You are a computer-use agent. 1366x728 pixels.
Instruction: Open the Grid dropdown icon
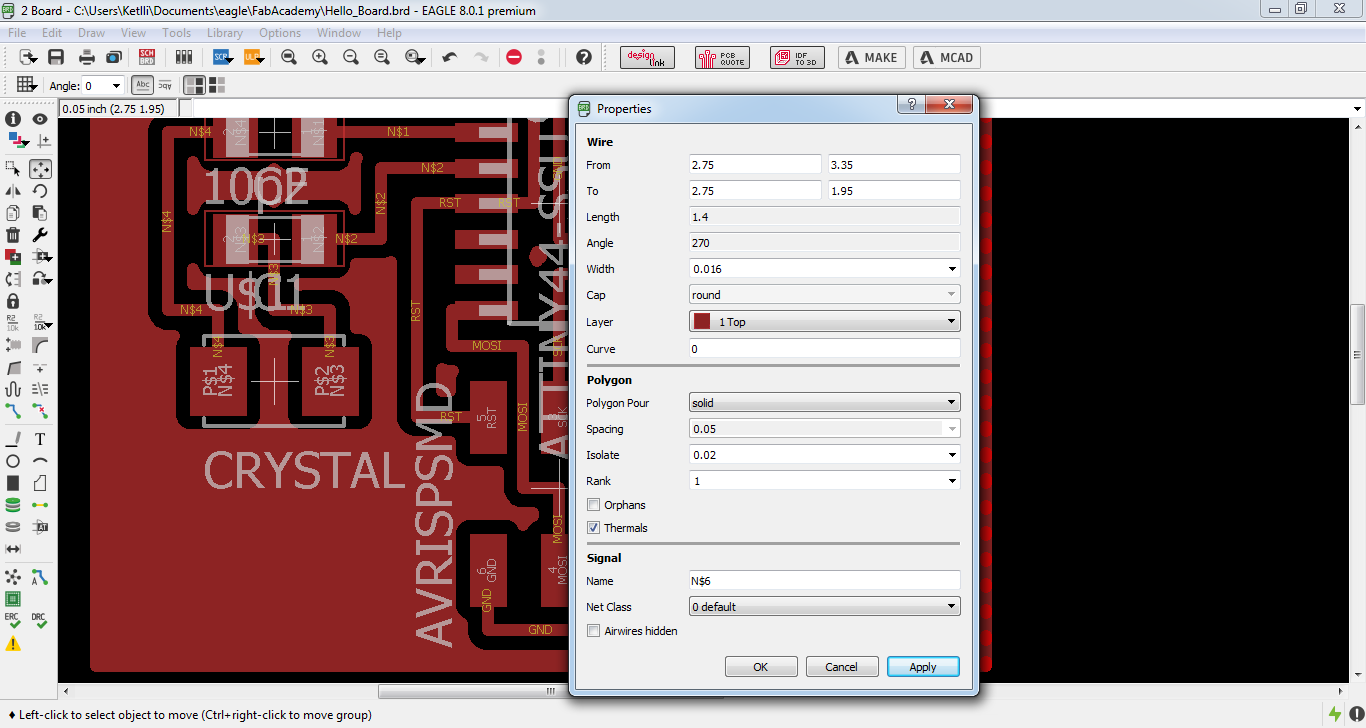click(26, 85)
